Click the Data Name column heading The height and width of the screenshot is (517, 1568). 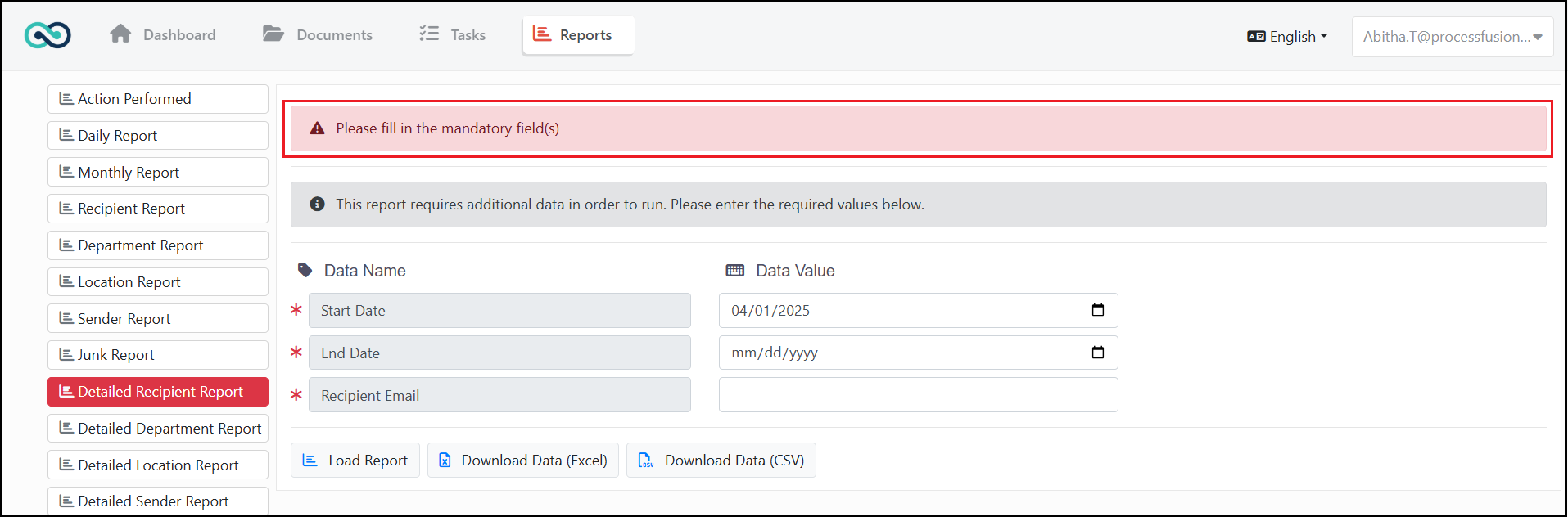click(x=365, y=271)
